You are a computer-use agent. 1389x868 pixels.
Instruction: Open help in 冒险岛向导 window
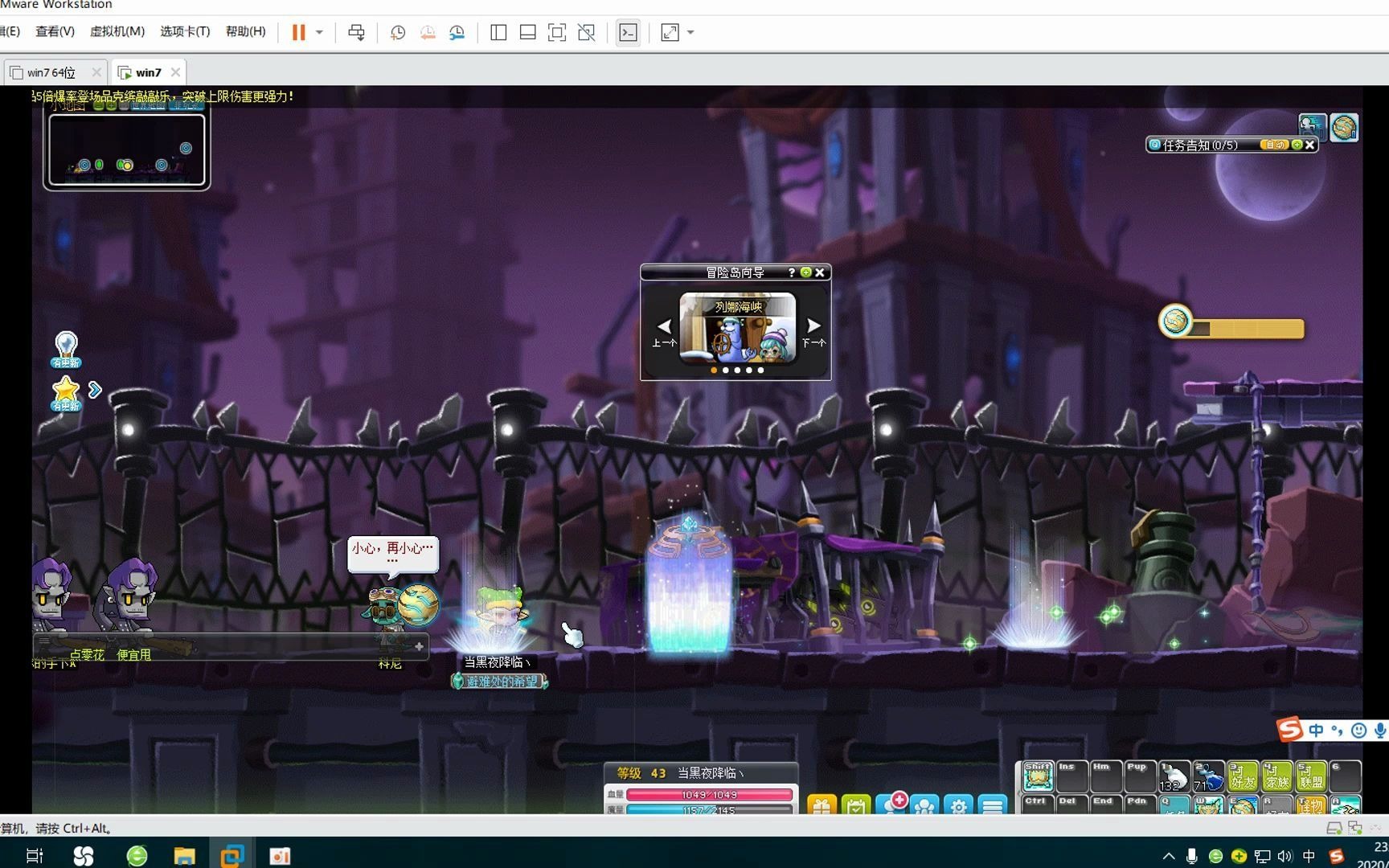tap(791, 272)
